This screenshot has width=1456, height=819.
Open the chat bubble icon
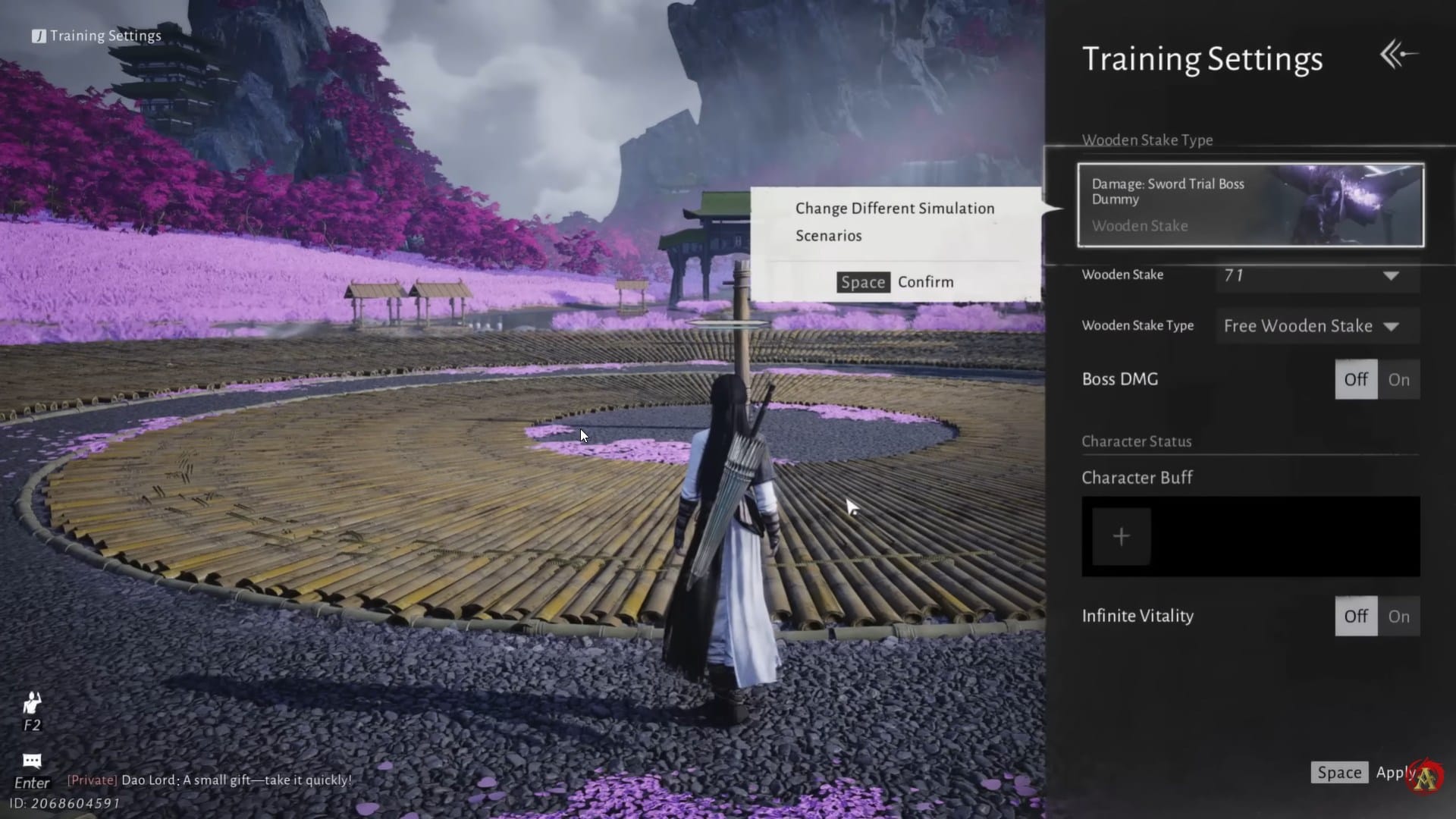tap(32, 761)
